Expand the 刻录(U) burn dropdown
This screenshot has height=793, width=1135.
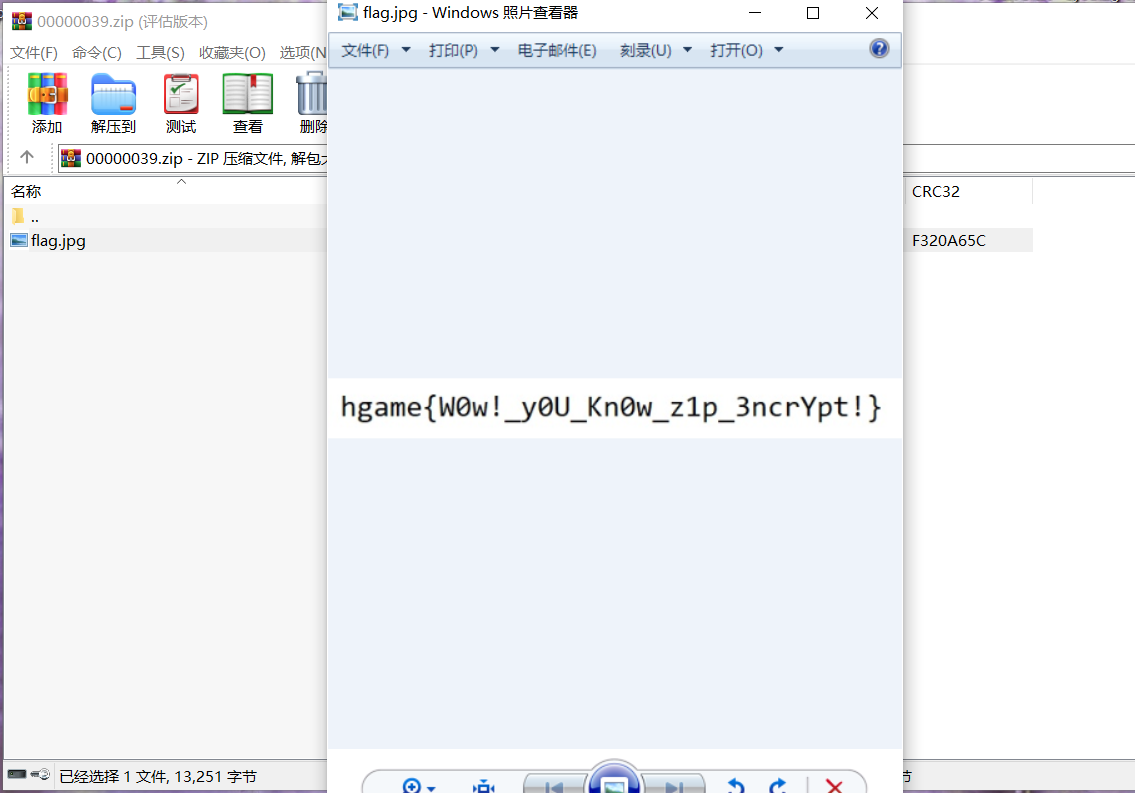pos(656,50)
